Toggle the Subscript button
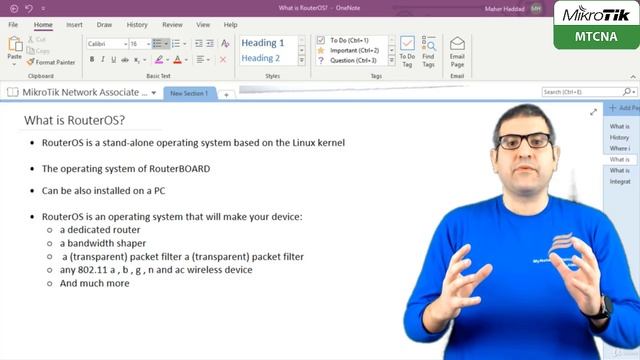Viewport: 640px width, 360px height. coord(137,60)
